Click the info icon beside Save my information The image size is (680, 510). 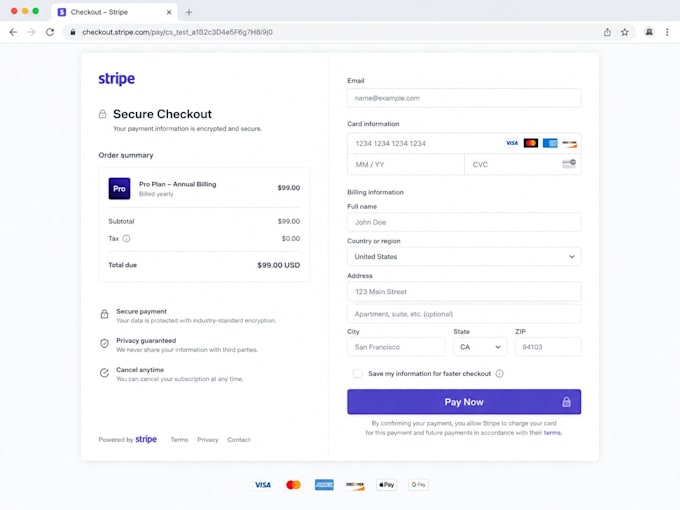(500, 374)
